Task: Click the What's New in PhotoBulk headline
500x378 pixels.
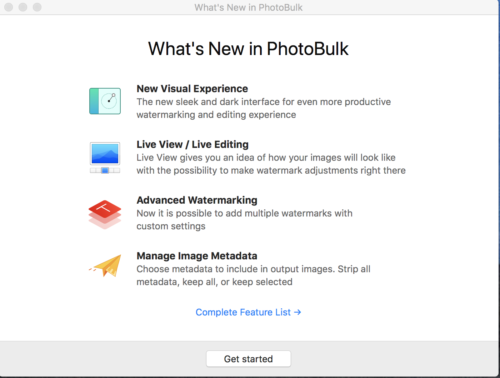Action: [248, 49]
